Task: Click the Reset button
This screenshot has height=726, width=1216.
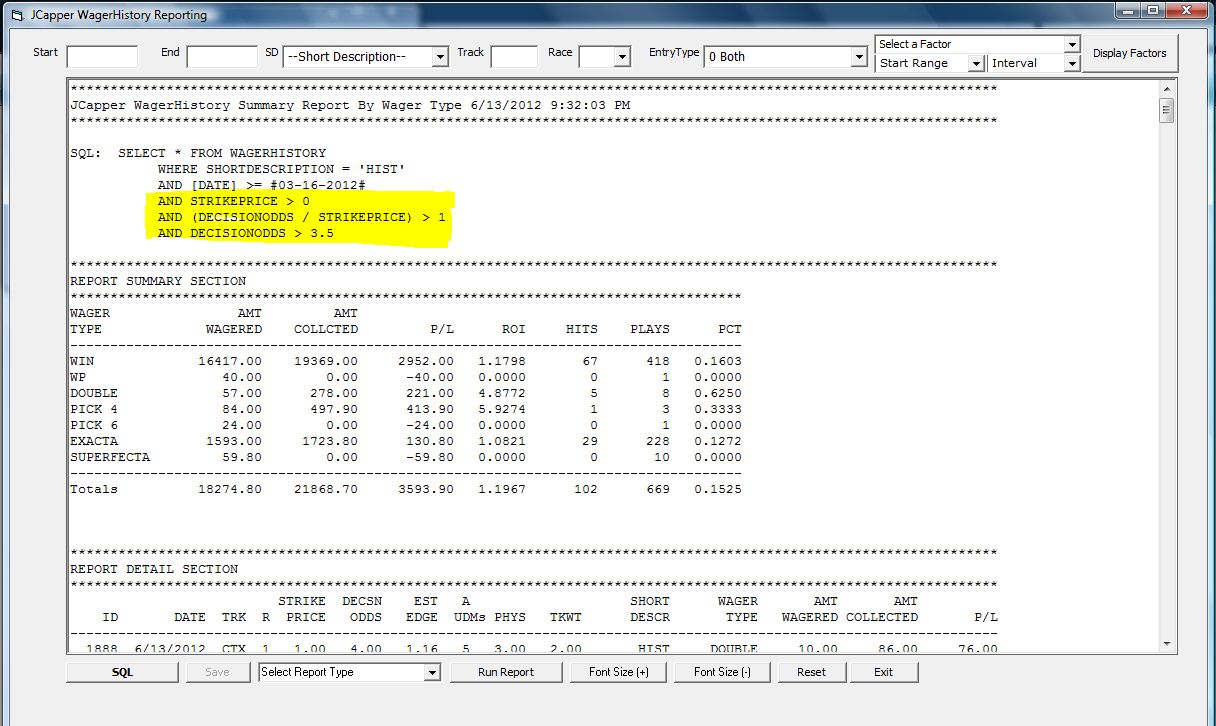Action: (811, 672)
